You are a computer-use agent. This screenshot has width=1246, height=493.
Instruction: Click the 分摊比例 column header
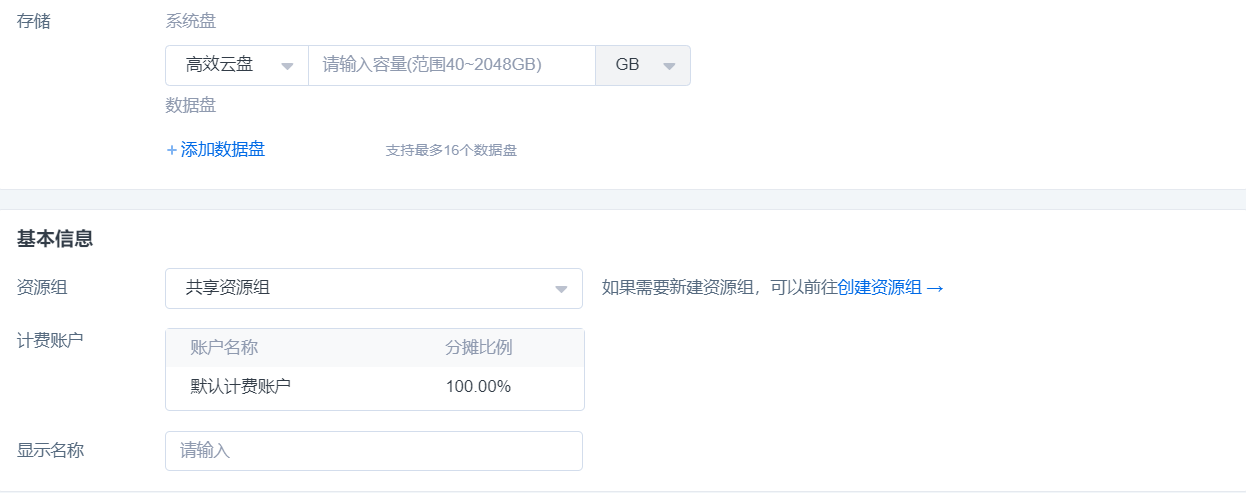tap(479, 348)
